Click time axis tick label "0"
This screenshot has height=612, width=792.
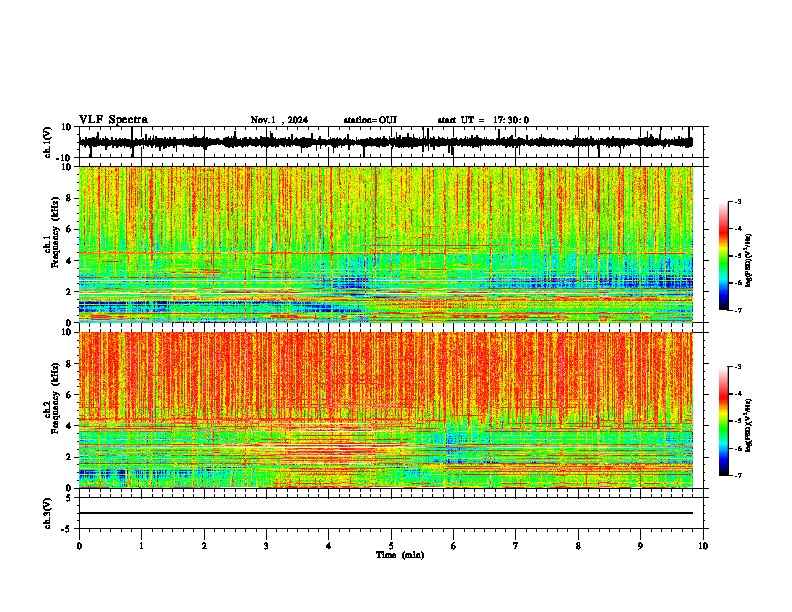pos(79,546)
